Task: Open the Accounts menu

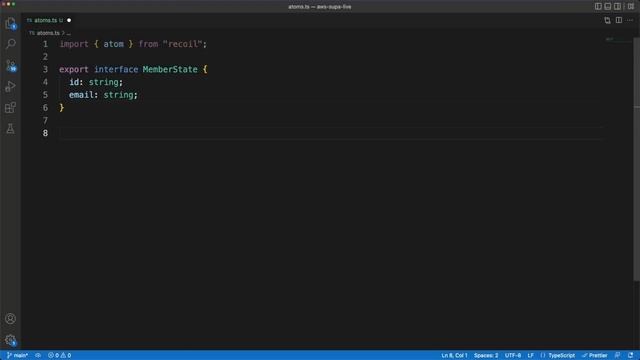Action: click(11, 318)
